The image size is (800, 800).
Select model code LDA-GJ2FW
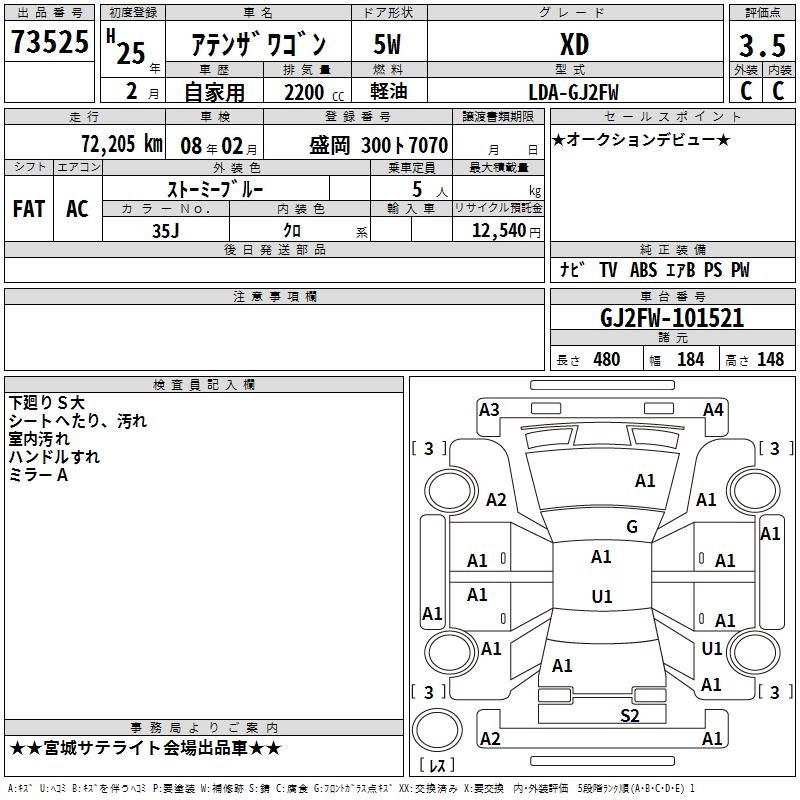tap(574, 92)
